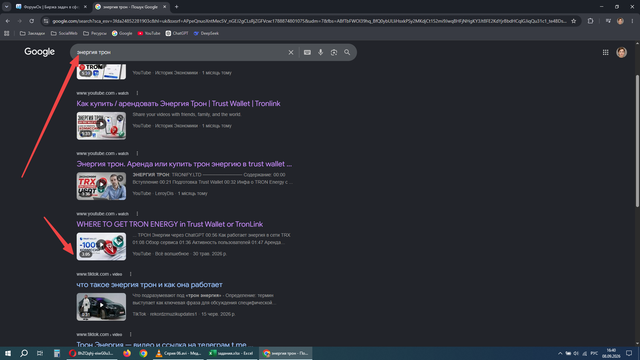This screenshot has width=640, height=360.
Task: Open the YouTube bookmark
Action: click(x=149, y=33)
